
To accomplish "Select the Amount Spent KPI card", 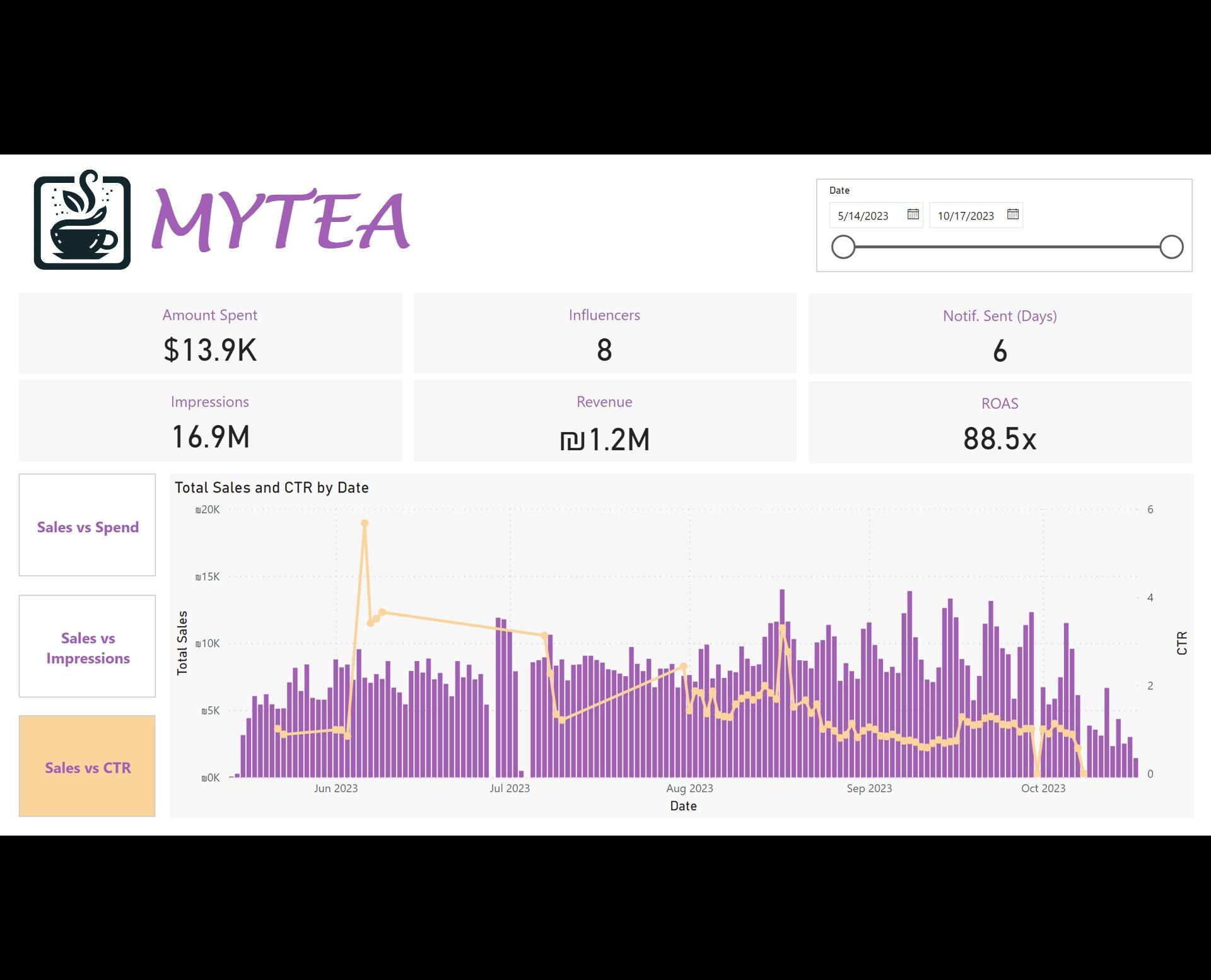I will tap(210, 333).
